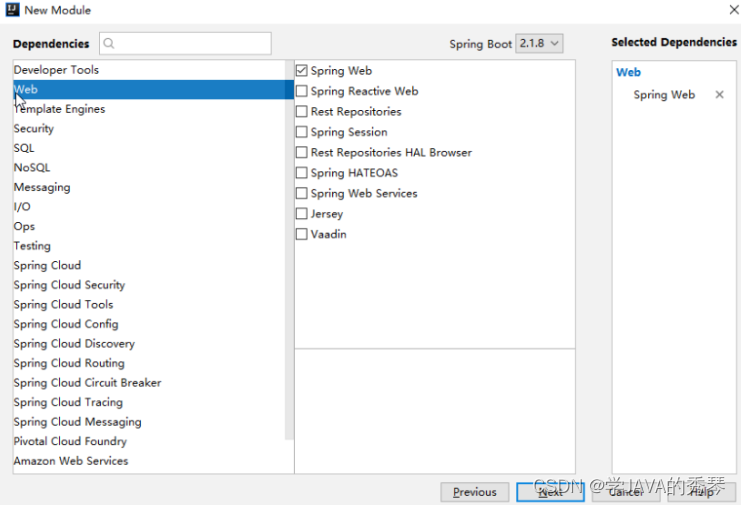
Task: Click the IntelliJ IDEA title bar icon
Action: [12, 9]
